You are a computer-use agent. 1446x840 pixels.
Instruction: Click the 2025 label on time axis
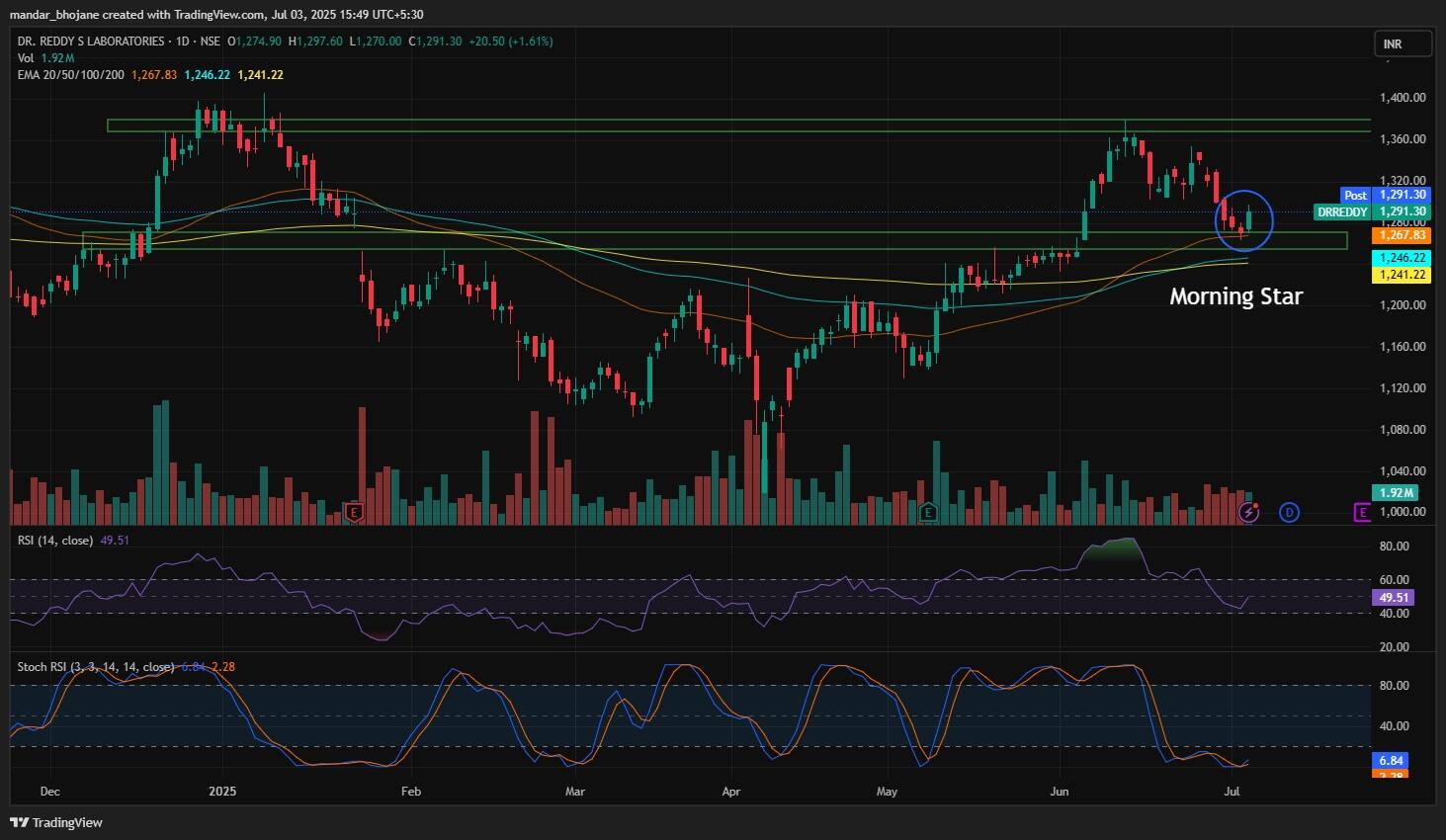[223, 792]
